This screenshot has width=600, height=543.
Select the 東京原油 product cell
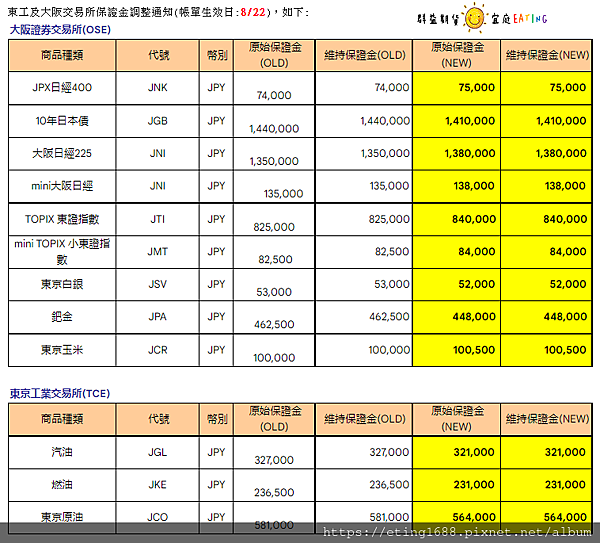click(x=62, y=517)
